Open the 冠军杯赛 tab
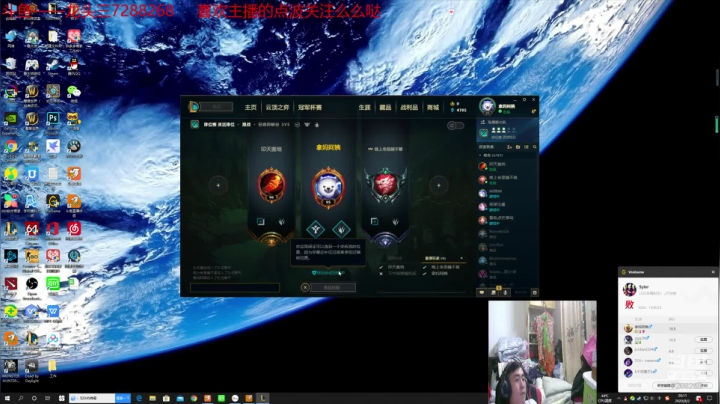Screen dimensions: 720x404 (310, 107)
